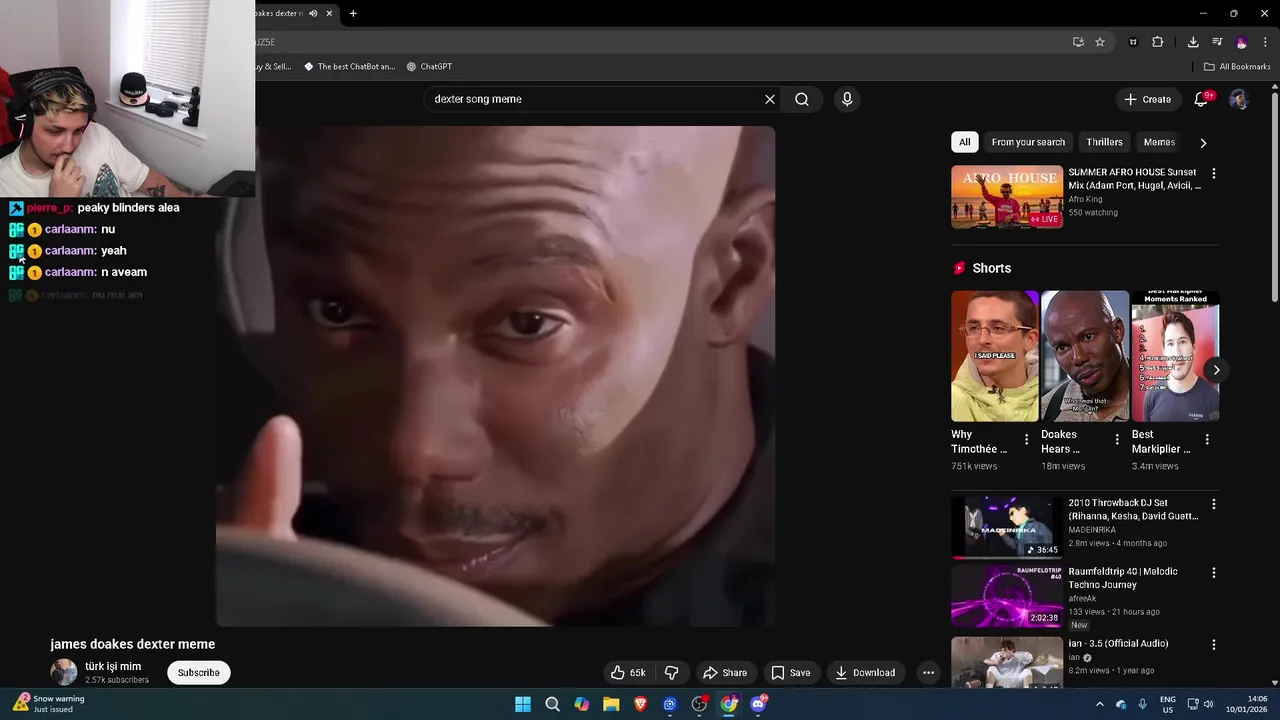This screenshot has height=720, width=1280.
Task: Click the YouTube search magnifier button
Action: (802, 99)
